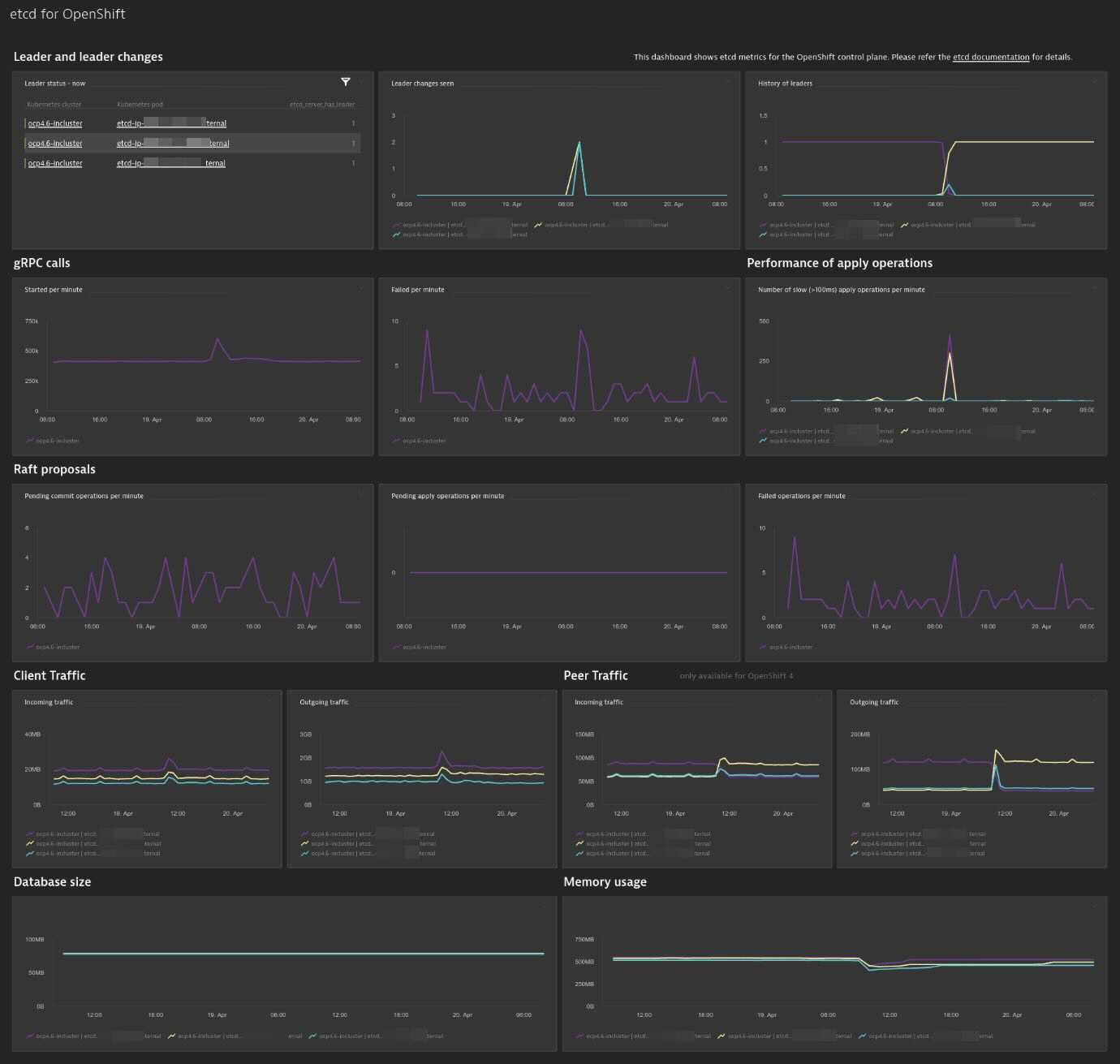Screen dimensions: 1120x1064
Task: Select the slow apply operations tile title
Action: coord(842,290)
